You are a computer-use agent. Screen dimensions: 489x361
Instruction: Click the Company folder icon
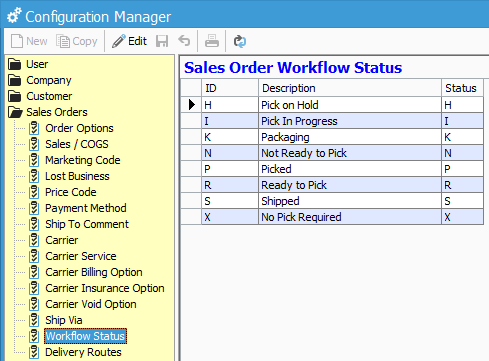(x=15, y=80)
